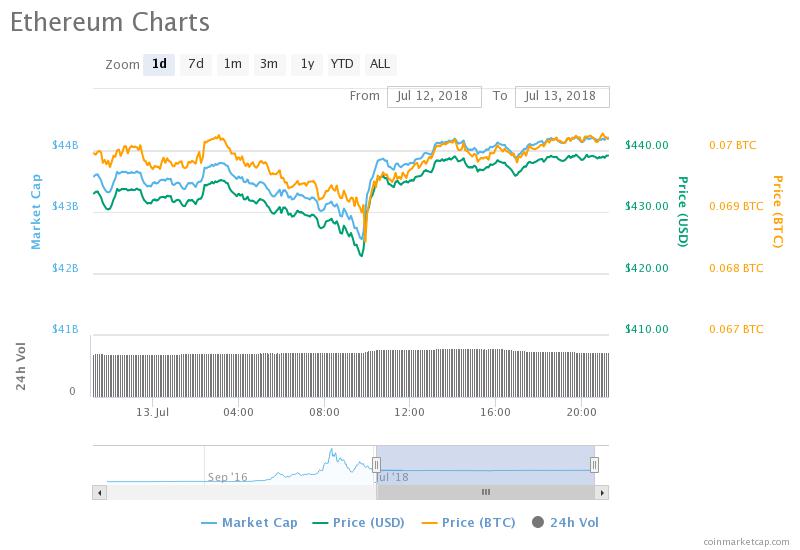Click the navigator left range handle
800x550 pixels.
[x=377, y=465]
